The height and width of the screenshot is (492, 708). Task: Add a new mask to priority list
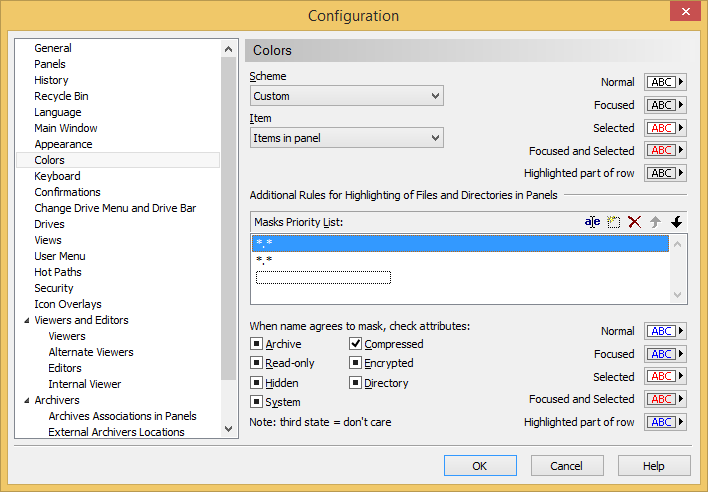point(613,222)
